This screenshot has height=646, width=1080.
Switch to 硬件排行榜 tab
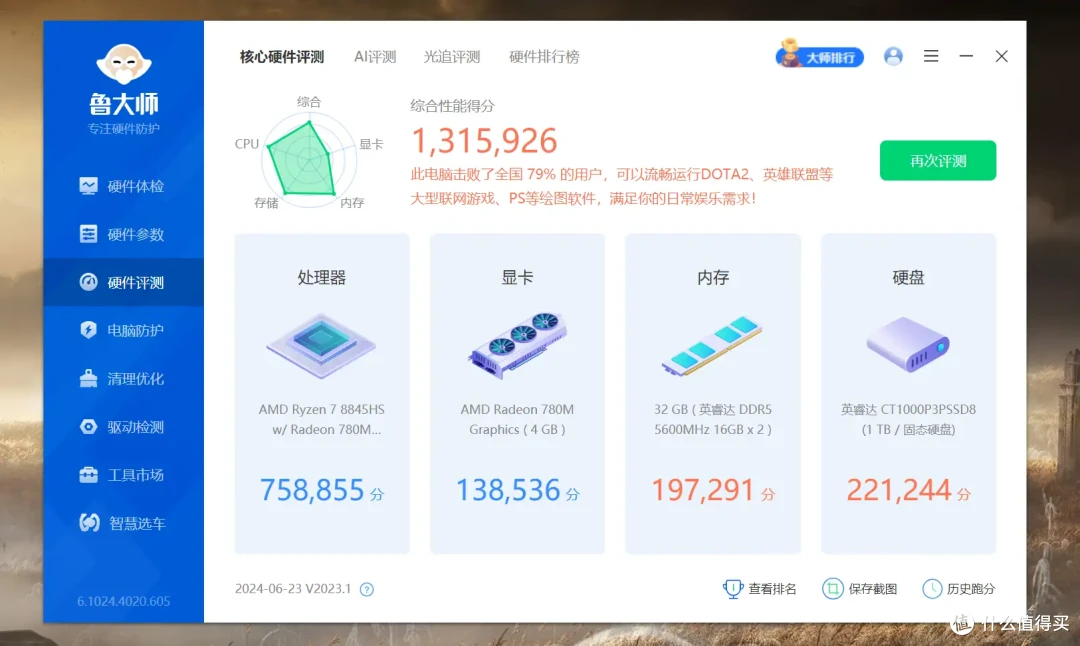click(544, 56)
